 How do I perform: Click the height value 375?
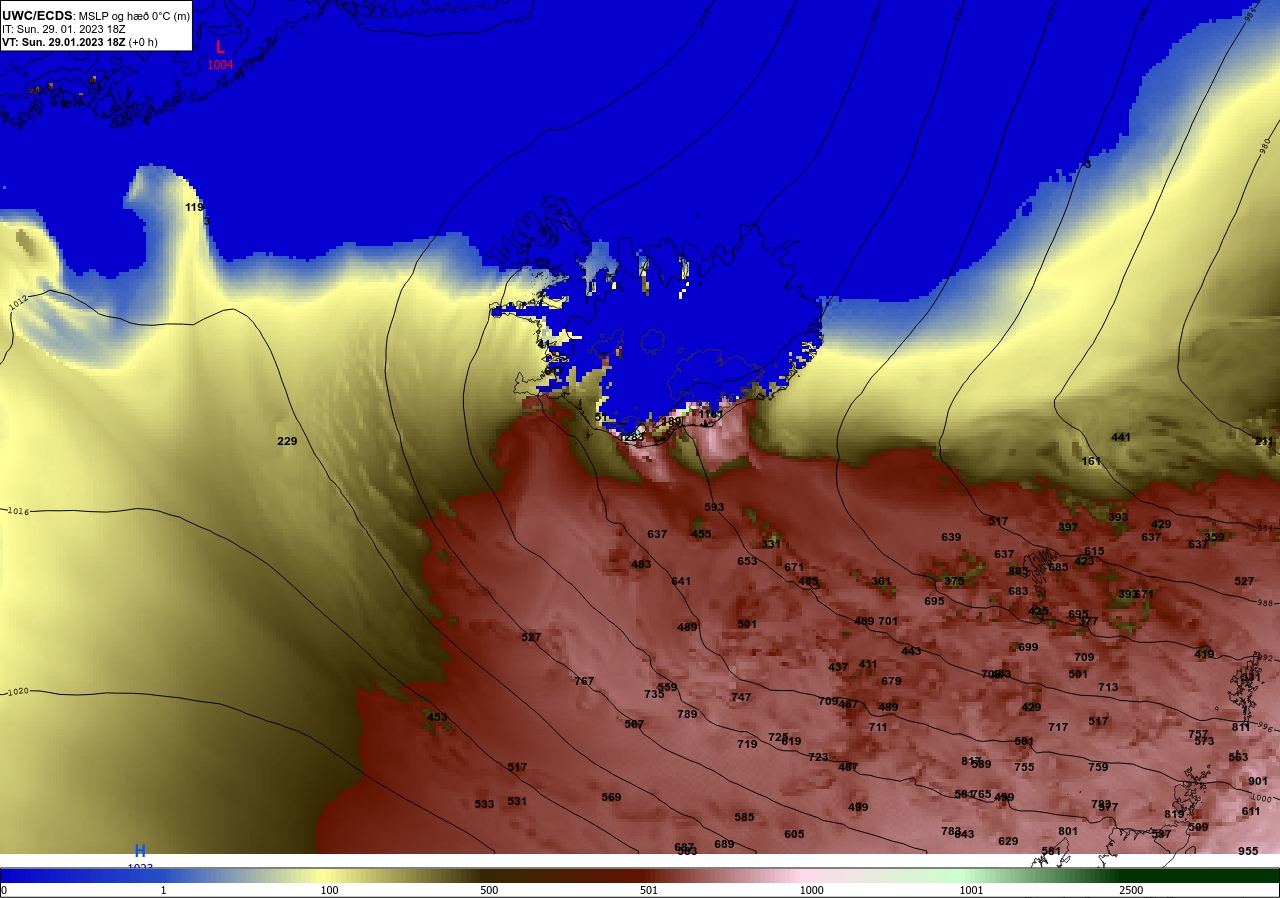954,581
